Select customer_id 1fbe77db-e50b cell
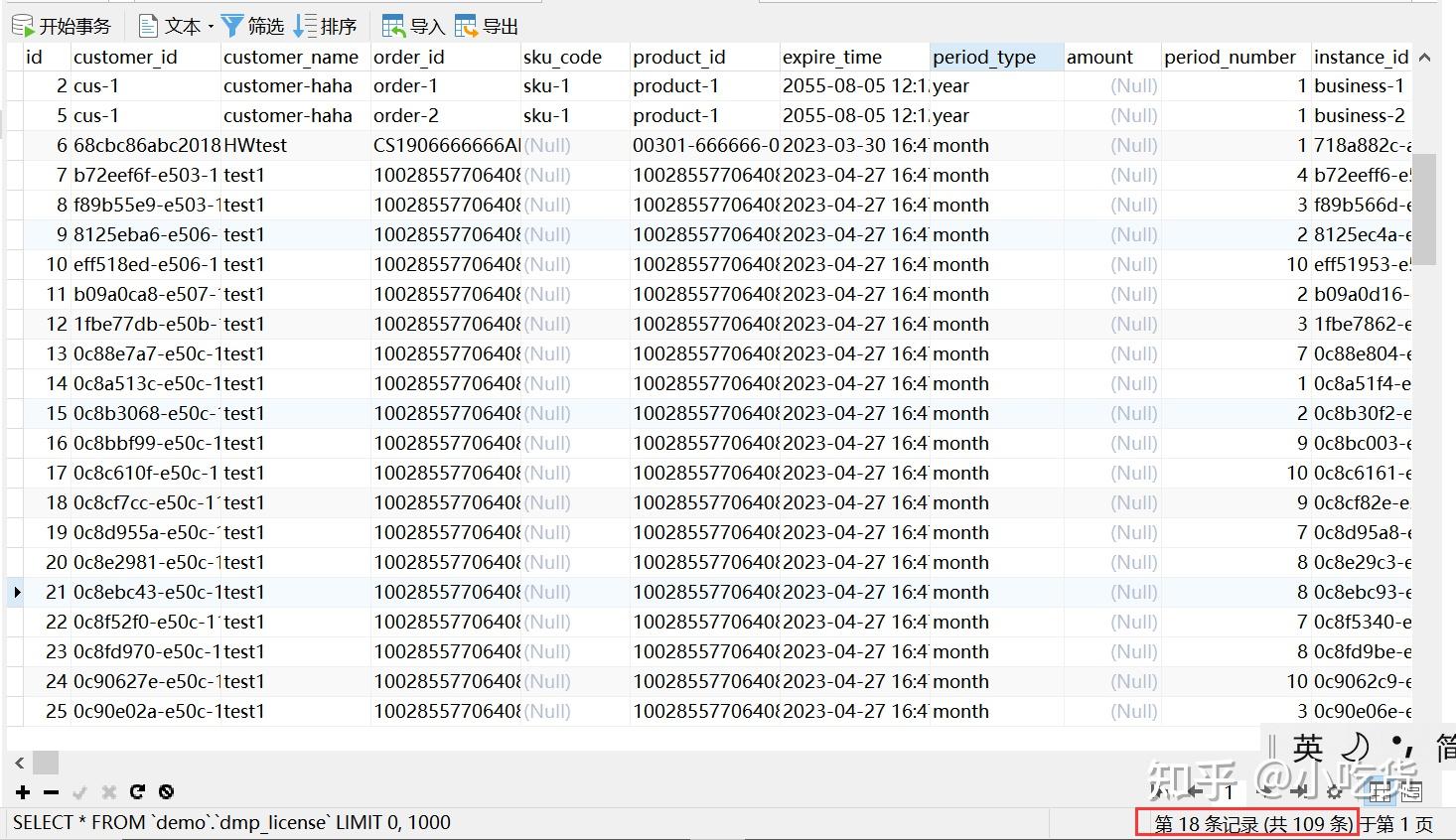This screenshot has width=1456, height=840. 146,324
